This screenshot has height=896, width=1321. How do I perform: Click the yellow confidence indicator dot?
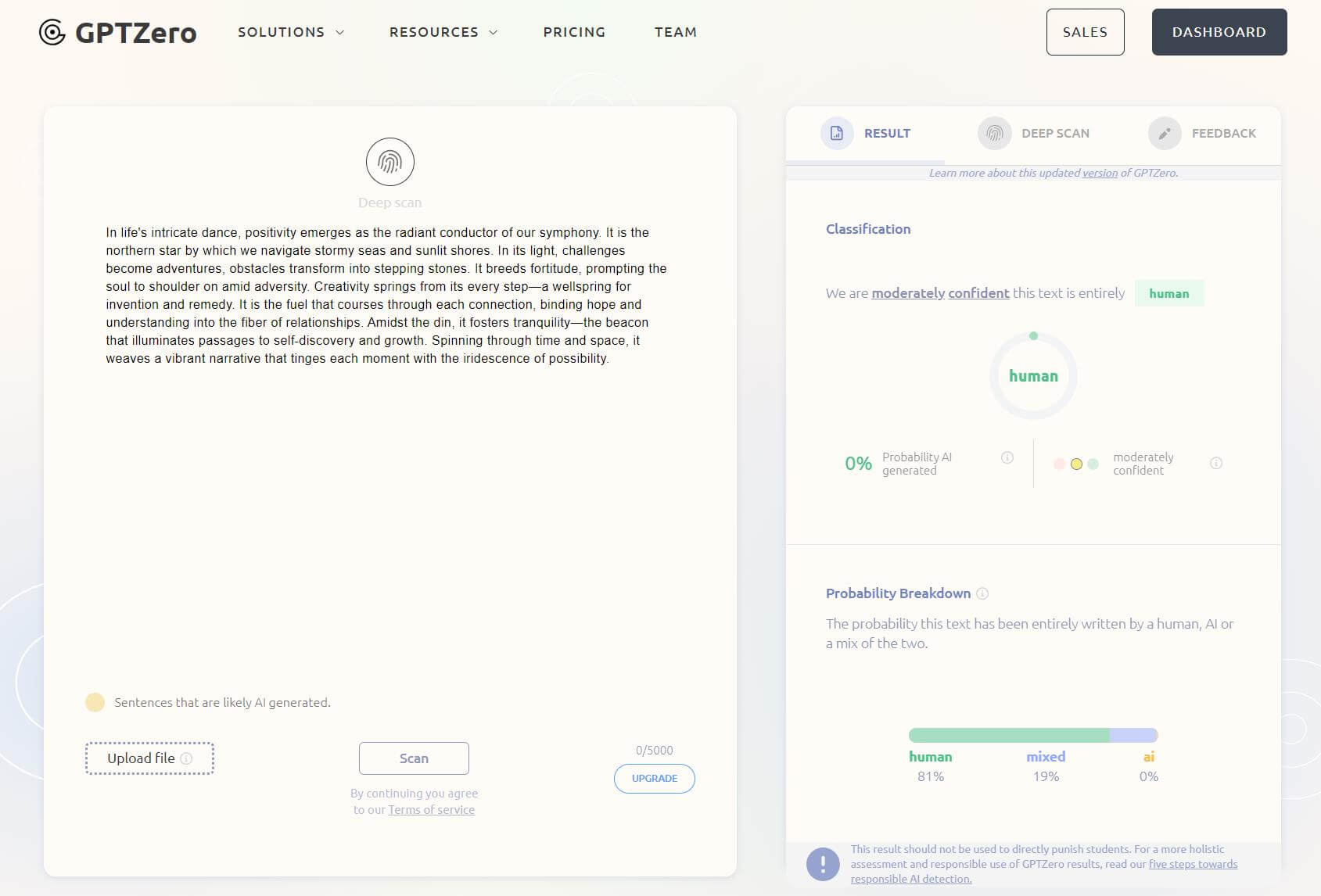point(1076,464)
